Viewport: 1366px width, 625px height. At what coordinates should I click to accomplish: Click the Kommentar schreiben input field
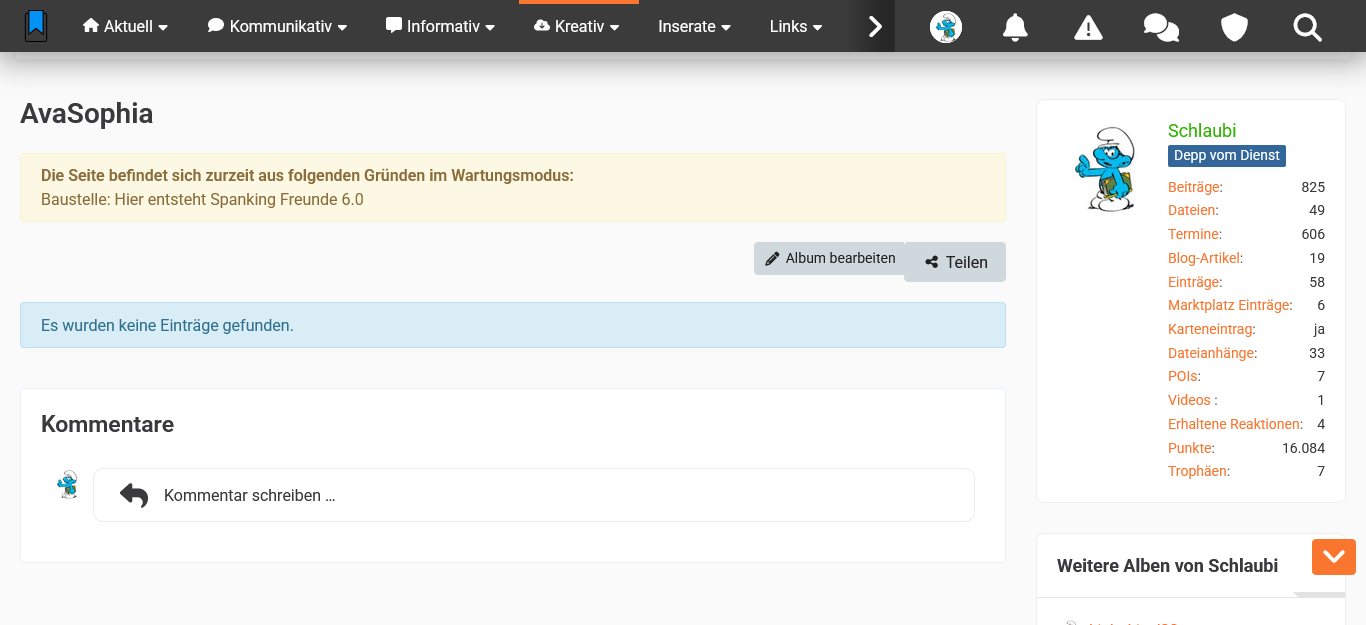(x=533, y=495)
